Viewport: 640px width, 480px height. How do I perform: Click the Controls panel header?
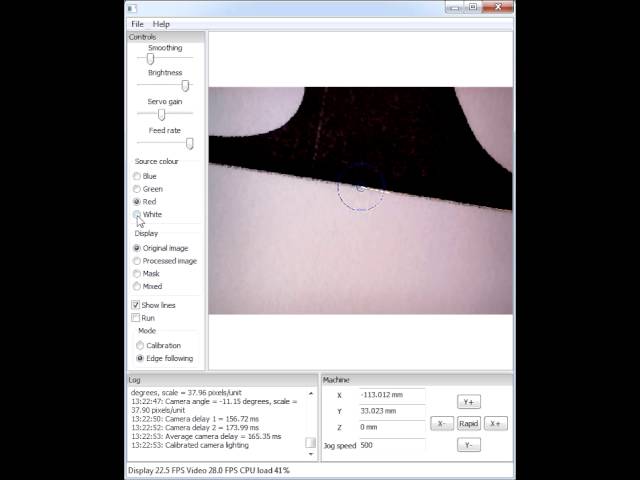click(166, 37)
